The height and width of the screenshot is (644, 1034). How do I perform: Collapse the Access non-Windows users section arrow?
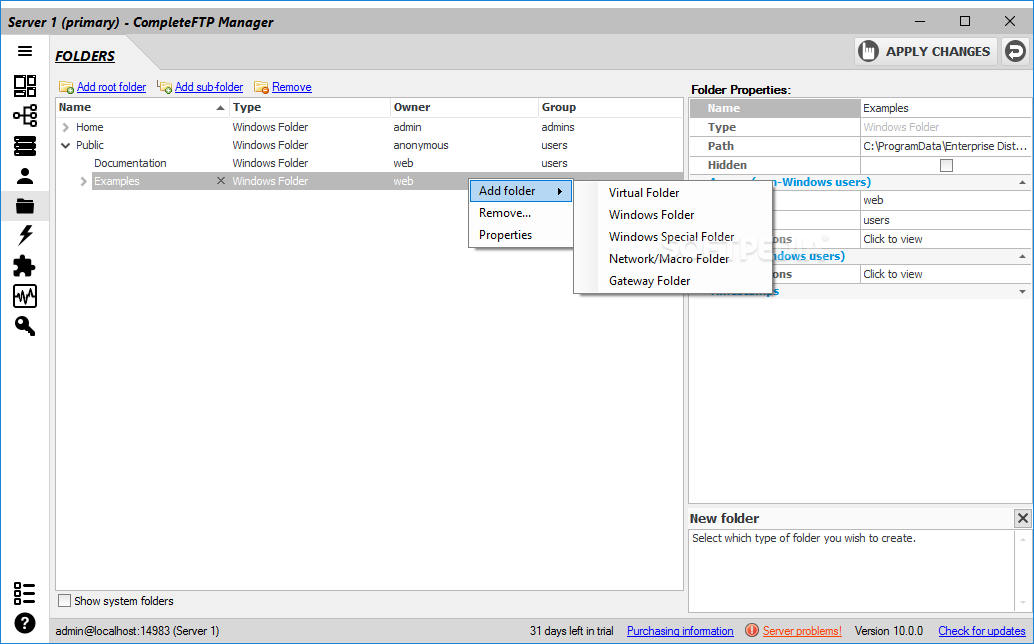point(1022,183)
